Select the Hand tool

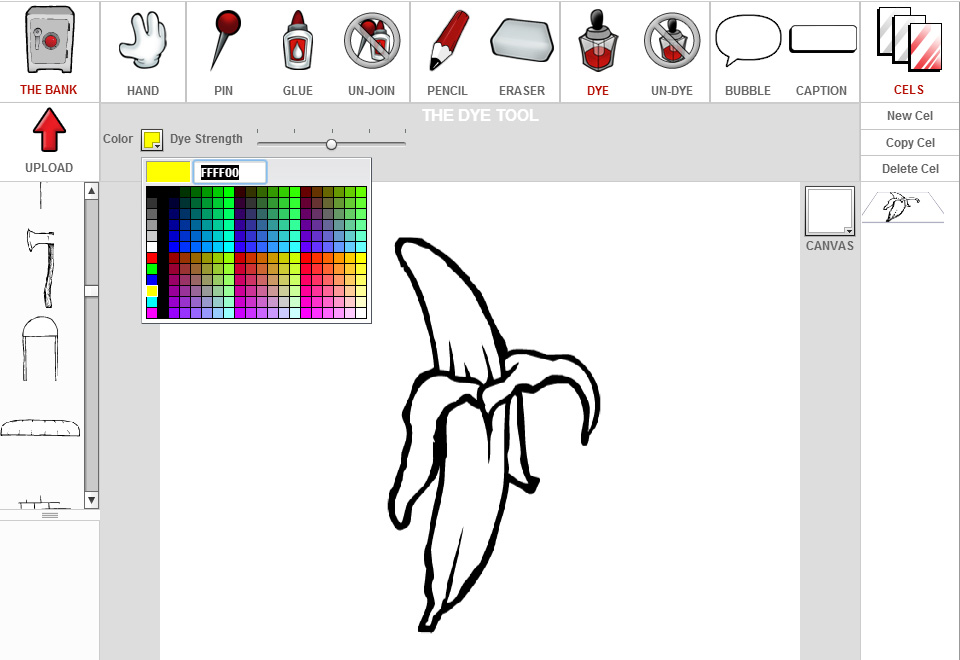143,40
